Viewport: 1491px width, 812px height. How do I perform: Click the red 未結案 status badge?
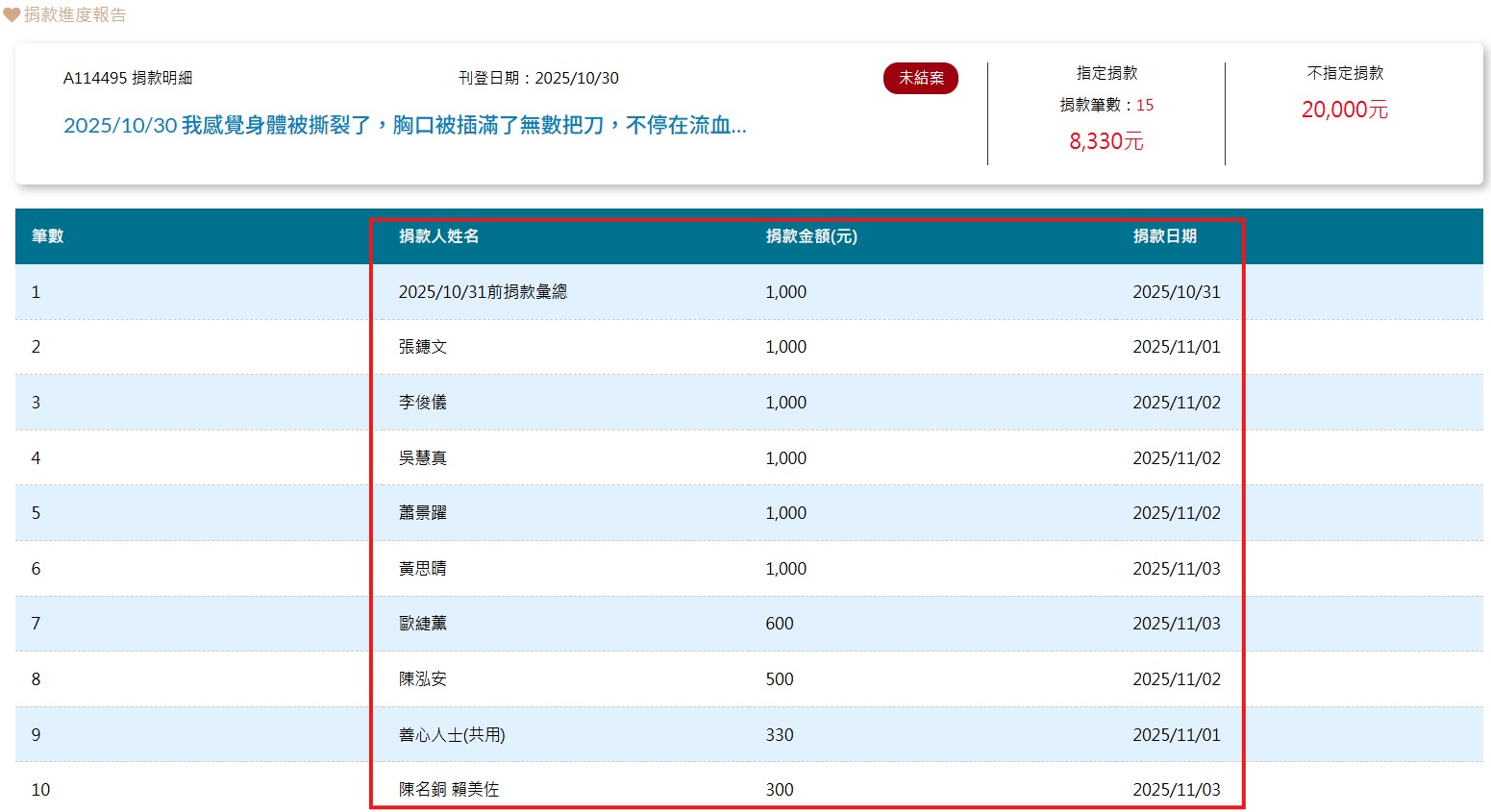(x=920, y=79)
